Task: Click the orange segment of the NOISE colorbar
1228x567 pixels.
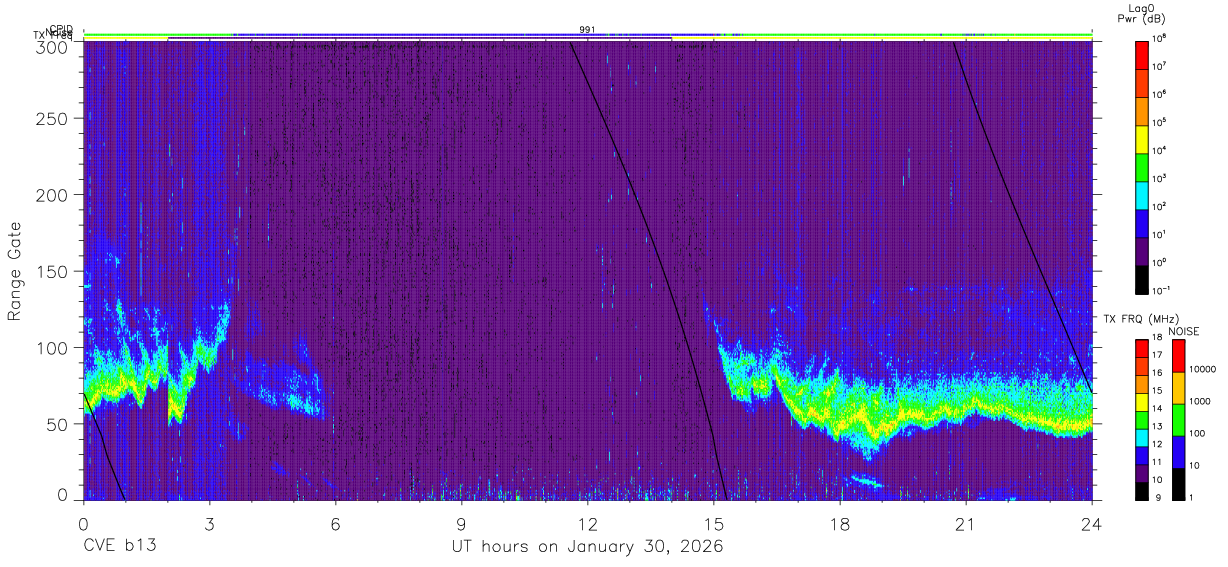Action: point(1178,388)
